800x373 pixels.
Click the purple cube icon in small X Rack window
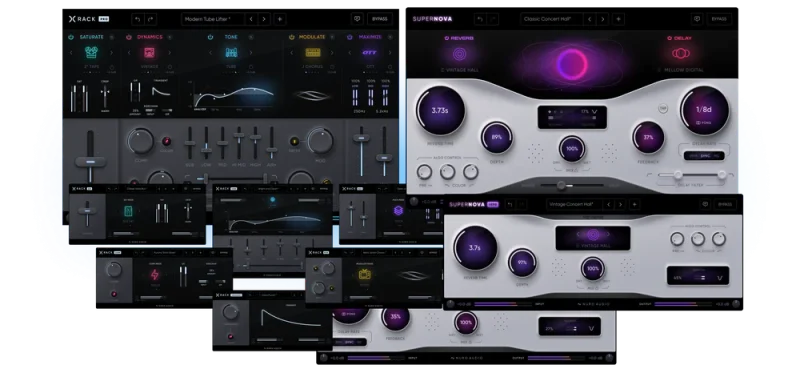coord(398,210)
